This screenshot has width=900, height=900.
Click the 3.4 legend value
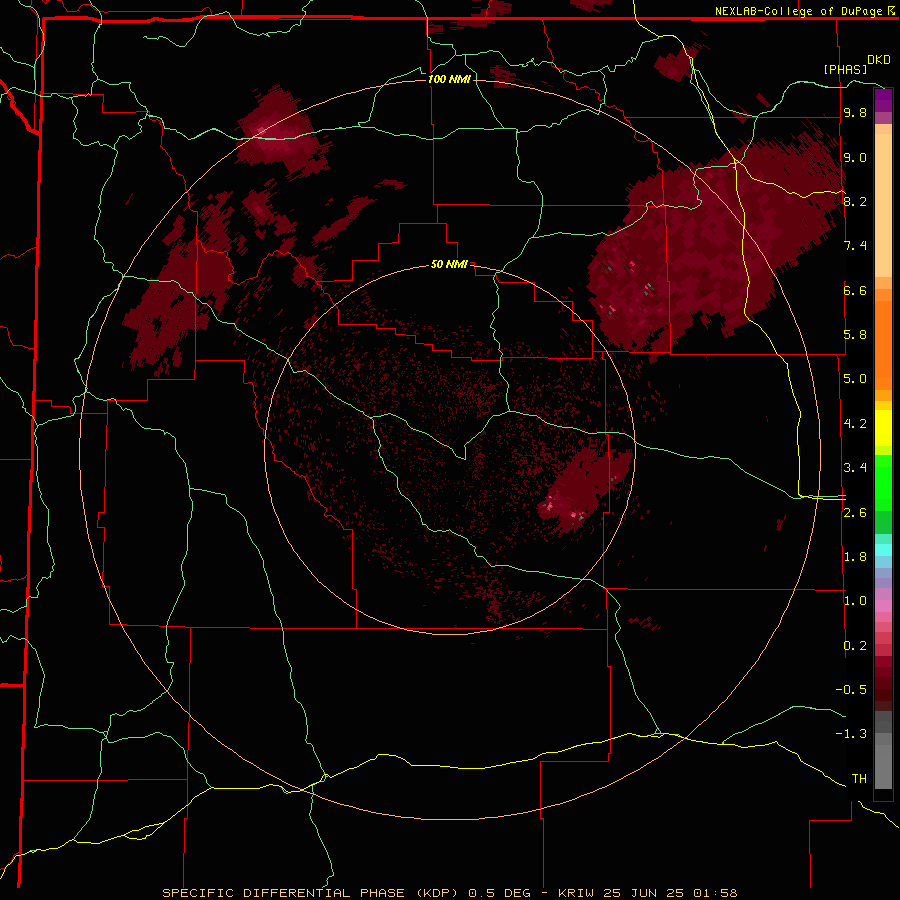[x=855, y=468]
